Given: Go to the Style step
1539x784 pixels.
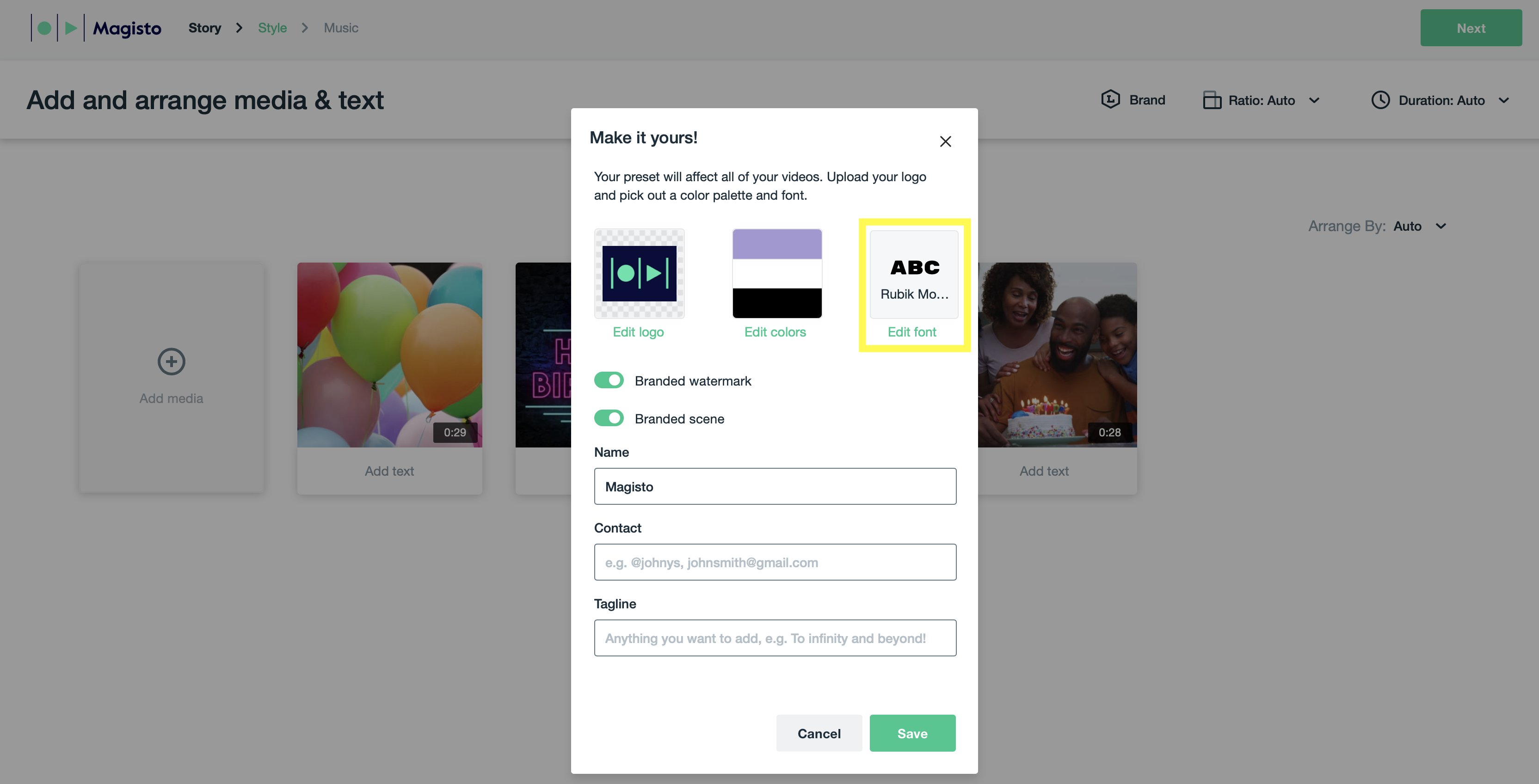Looking at the screenshot, I should tap(272, 28).
